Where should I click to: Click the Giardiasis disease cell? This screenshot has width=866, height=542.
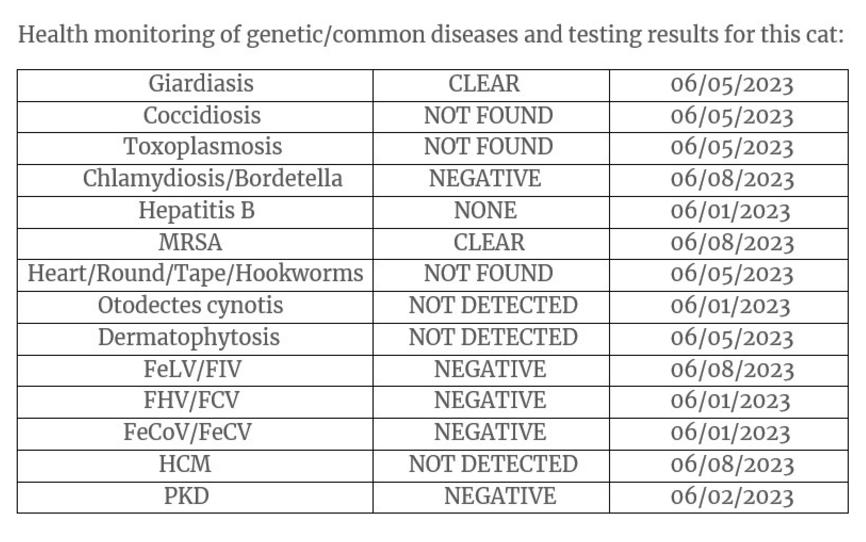tap(195, 84)
